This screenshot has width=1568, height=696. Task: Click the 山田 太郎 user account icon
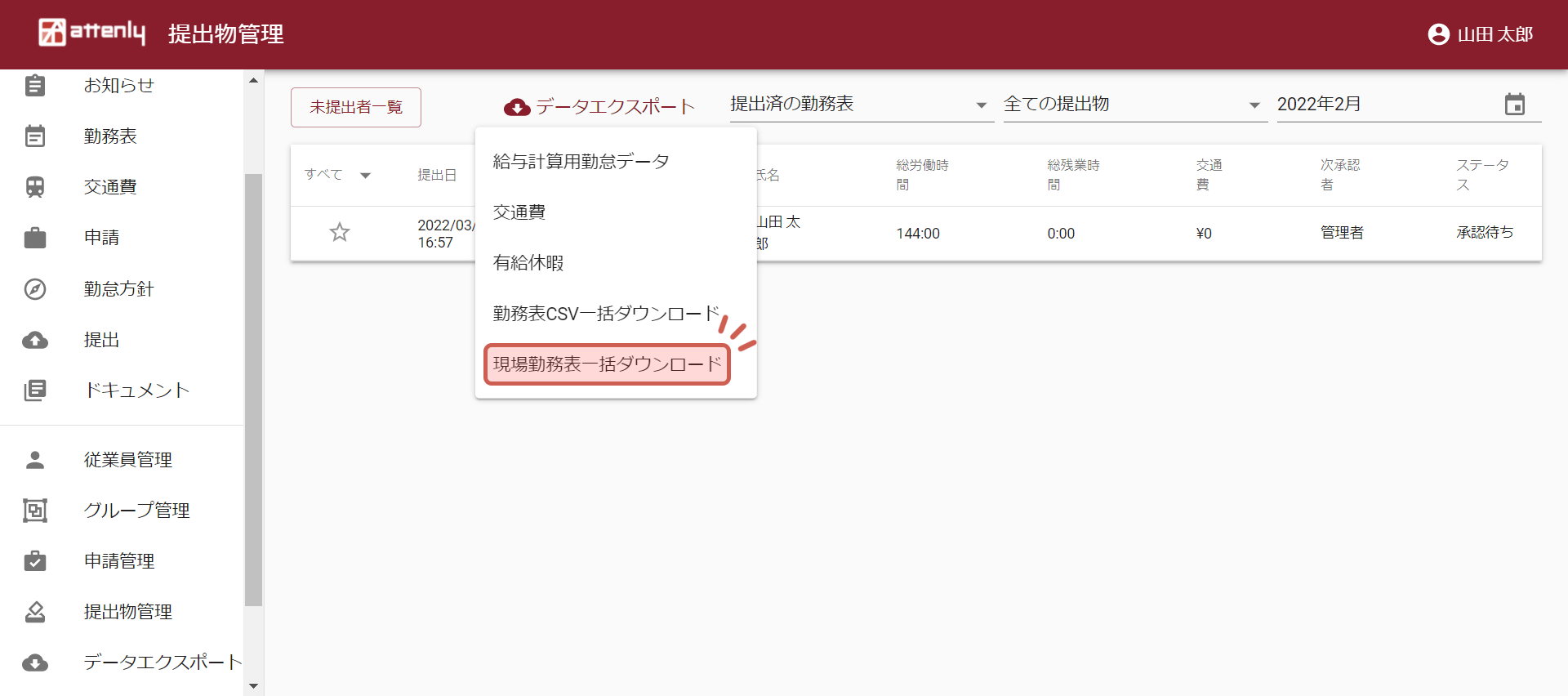1438,34
